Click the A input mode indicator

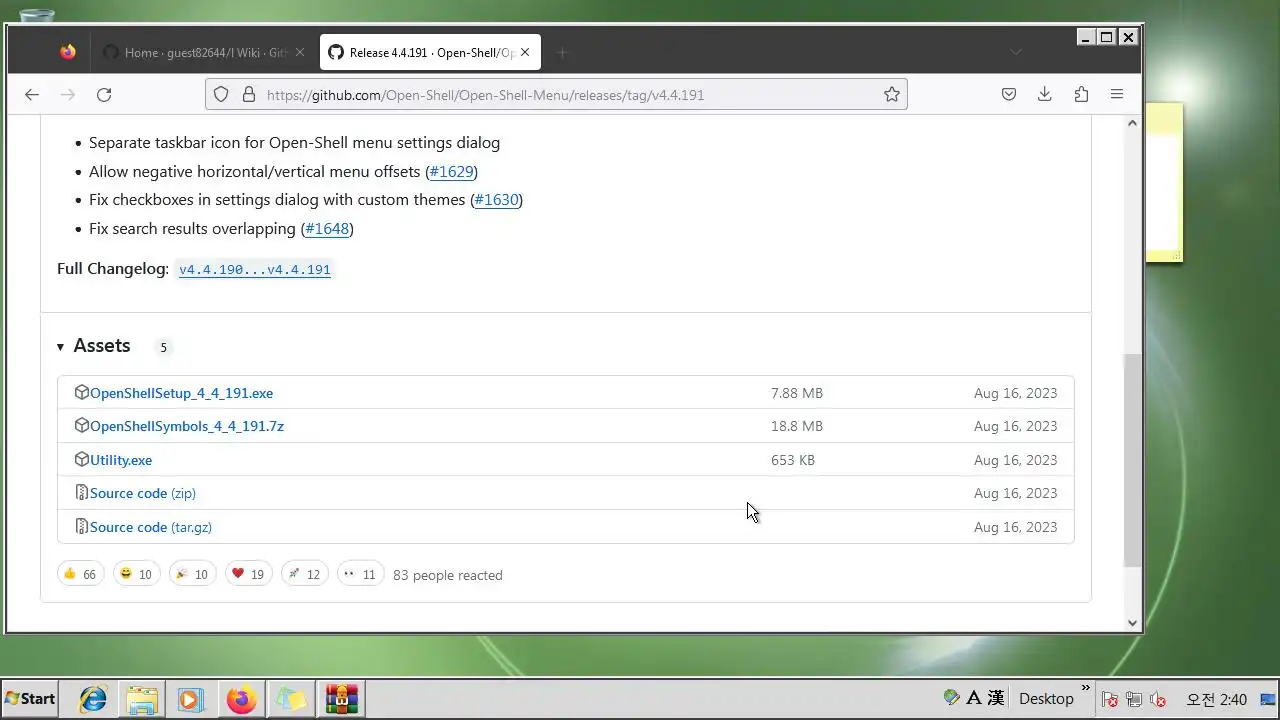coord(974,698)
